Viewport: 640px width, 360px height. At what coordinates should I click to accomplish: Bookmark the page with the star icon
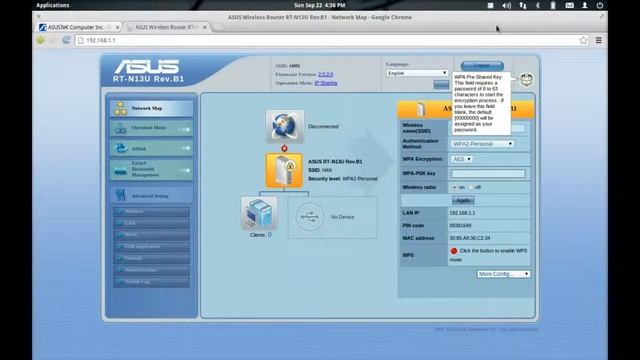coord(583,40)
